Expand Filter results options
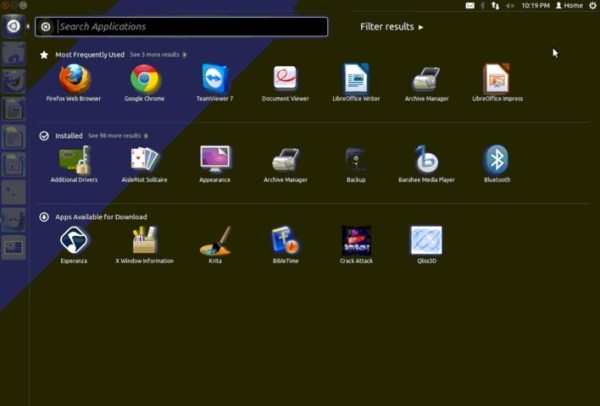Screen dimensions: 600x406 pos(391,27)
